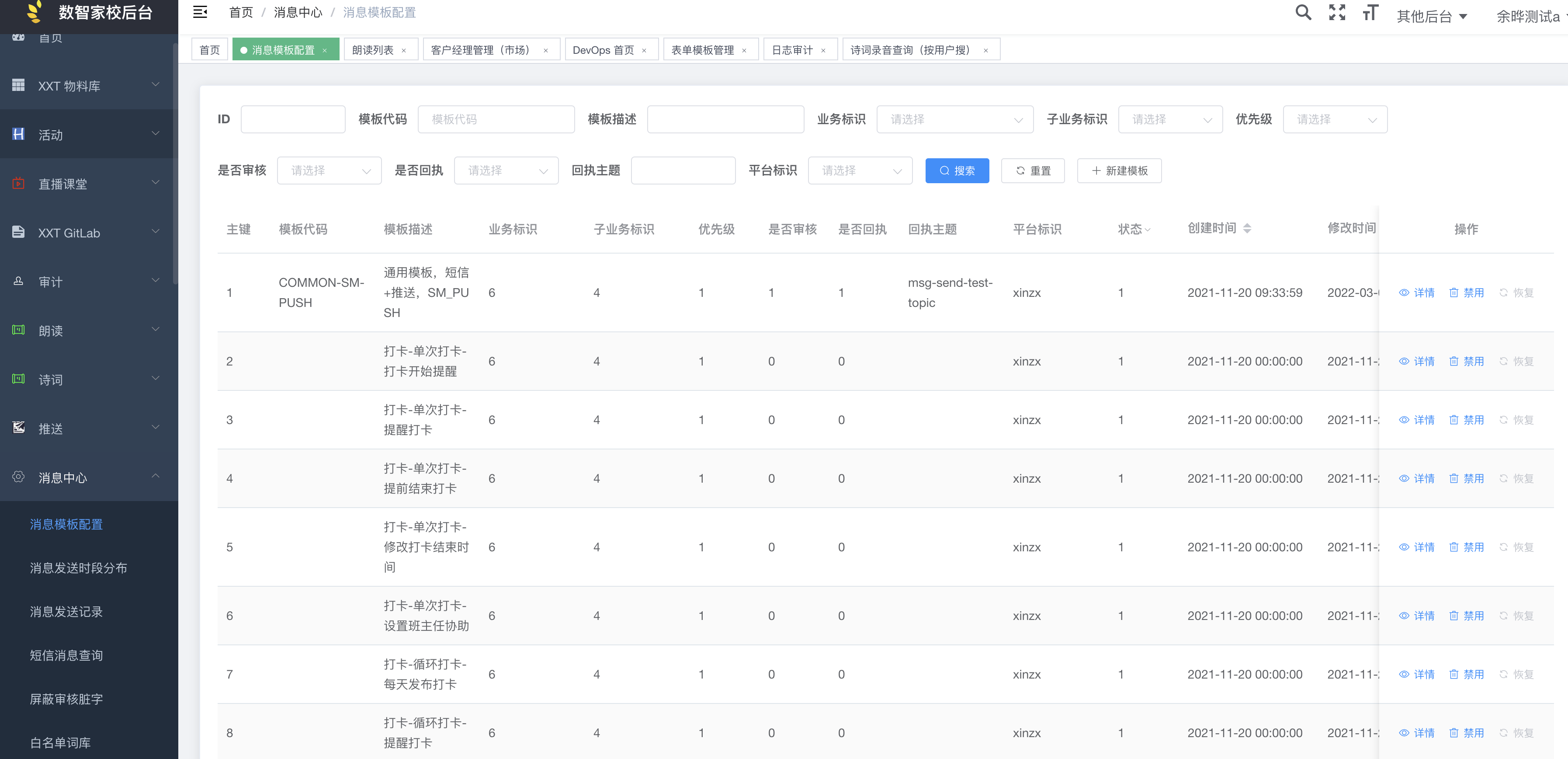This screenshot has height=759, width=1568.
Task: Close the 日志审计 tab
Action: [823, 51]
